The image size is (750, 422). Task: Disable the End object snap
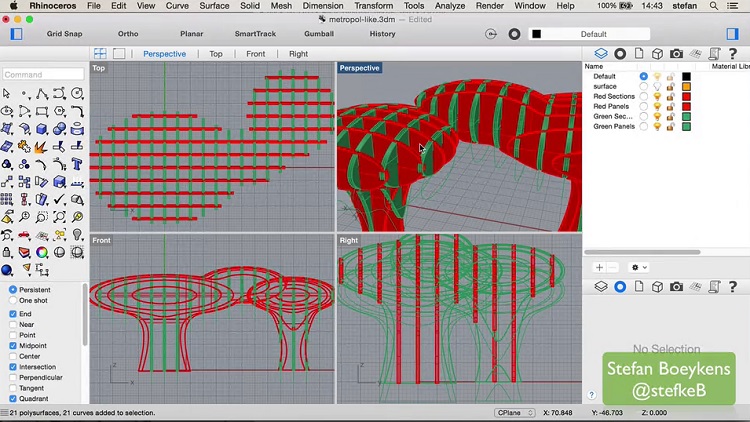click(x=13, y=314)
